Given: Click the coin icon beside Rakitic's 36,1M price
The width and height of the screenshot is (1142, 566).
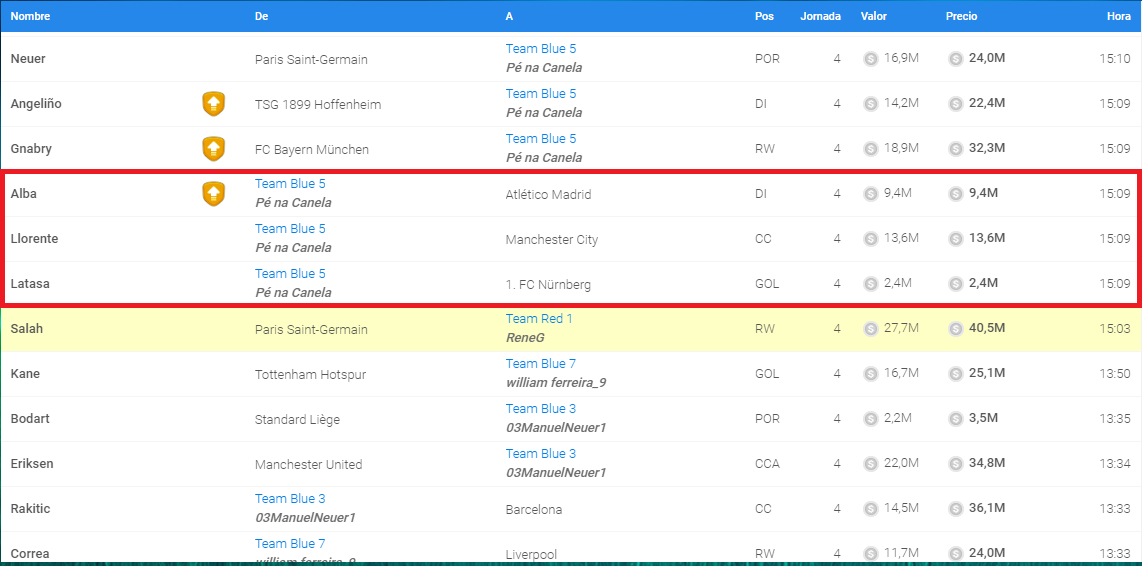Looking at the screenshot, I should (x=956, y=509).
